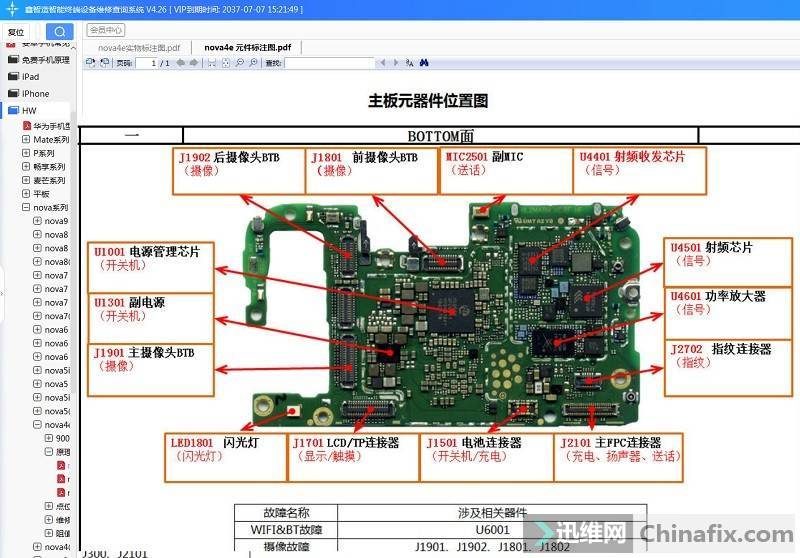The width and height of the screenshot is (800, 558).
Task: Click the 主板元器件位置图 page title
Action: coord(428,100)
